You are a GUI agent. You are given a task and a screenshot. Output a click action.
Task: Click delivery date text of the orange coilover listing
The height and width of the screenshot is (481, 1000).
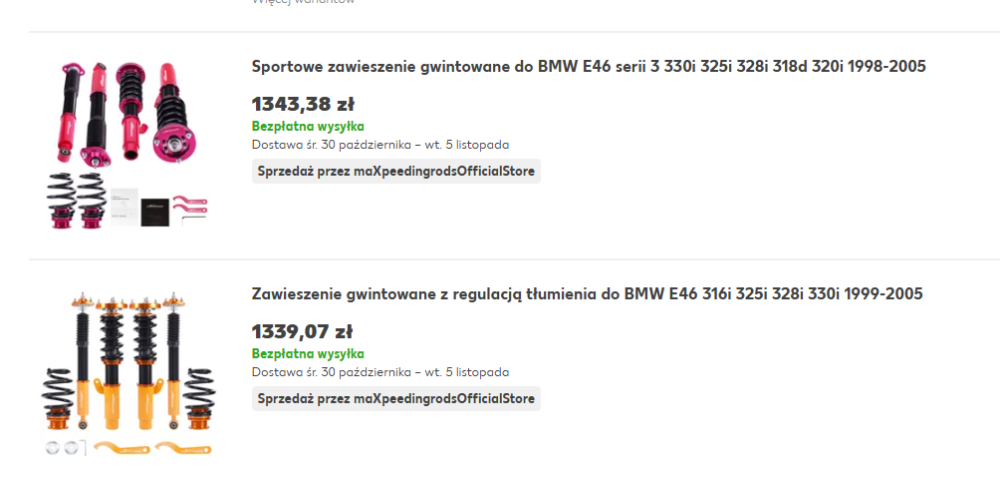[x=380, y=372]
